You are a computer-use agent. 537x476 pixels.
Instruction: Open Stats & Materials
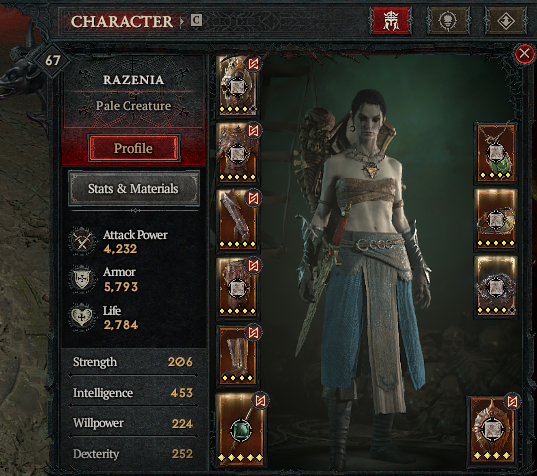click(x=134, y=188)
